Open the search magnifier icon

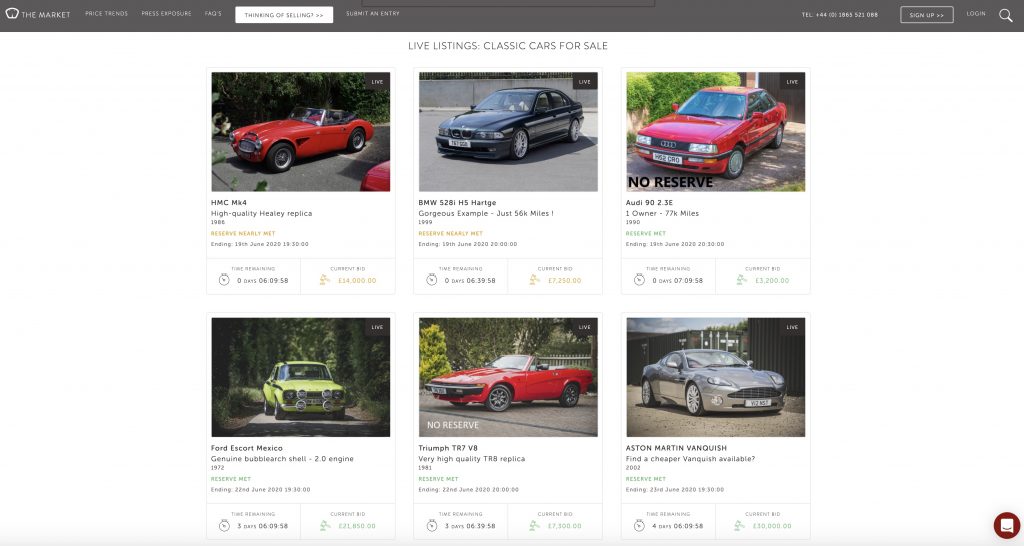tap(1006, 15)
